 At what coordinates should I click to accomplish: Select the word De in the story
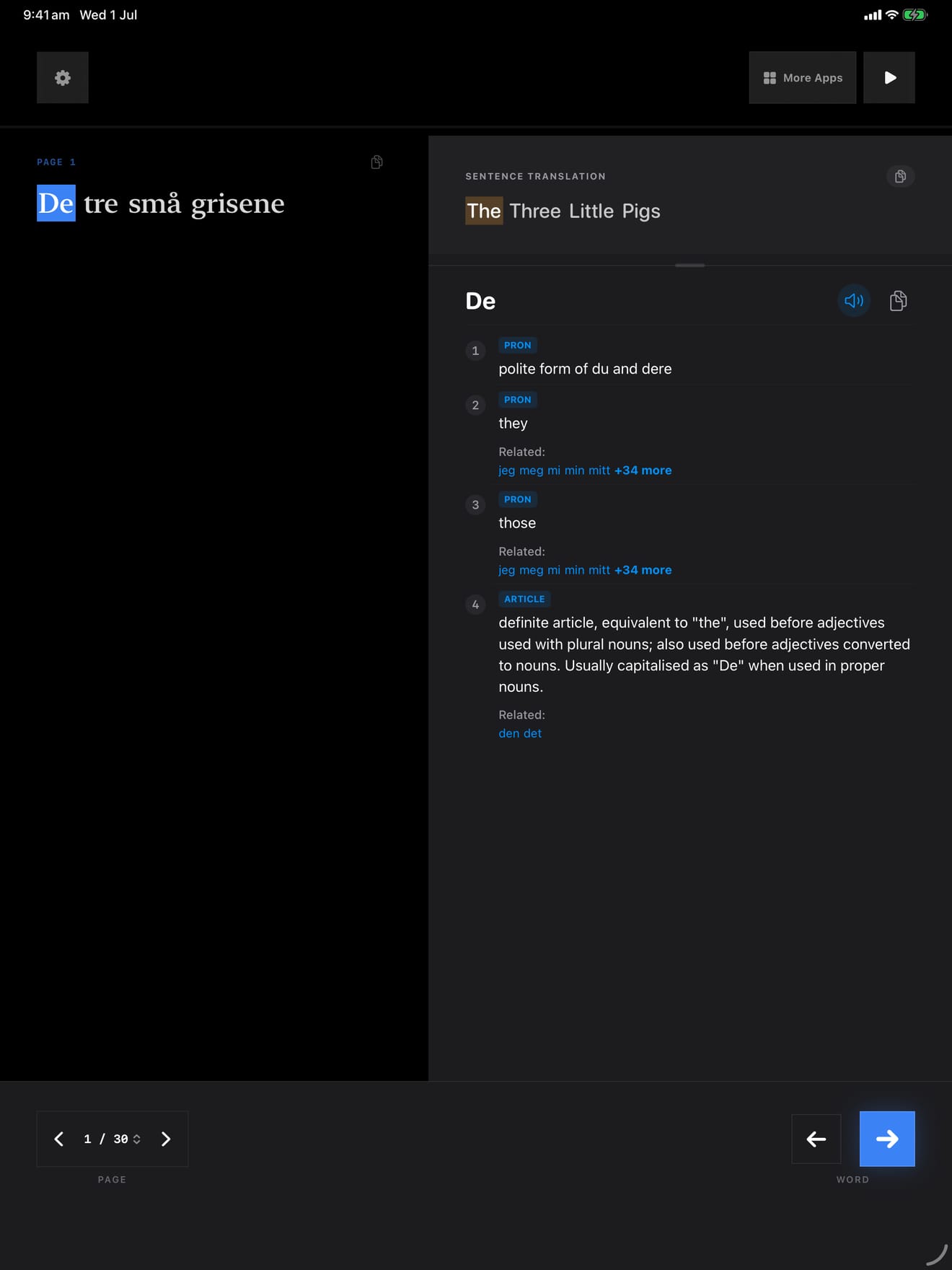click(x=56, y=203)
